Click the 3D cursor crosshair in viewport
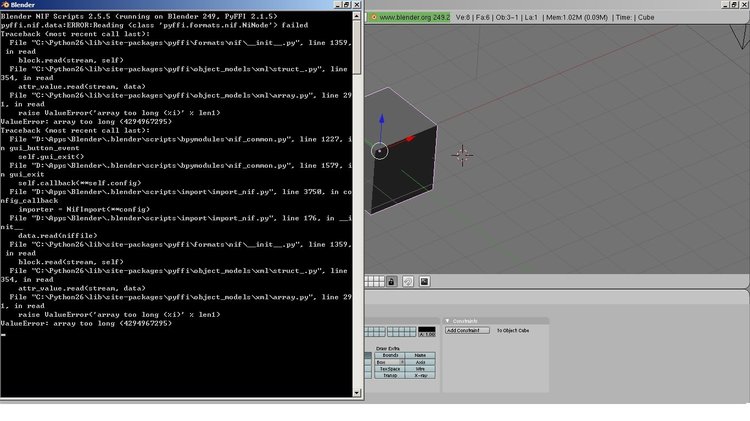The width and height of the screenshot is (750, 421). point(462,155)
